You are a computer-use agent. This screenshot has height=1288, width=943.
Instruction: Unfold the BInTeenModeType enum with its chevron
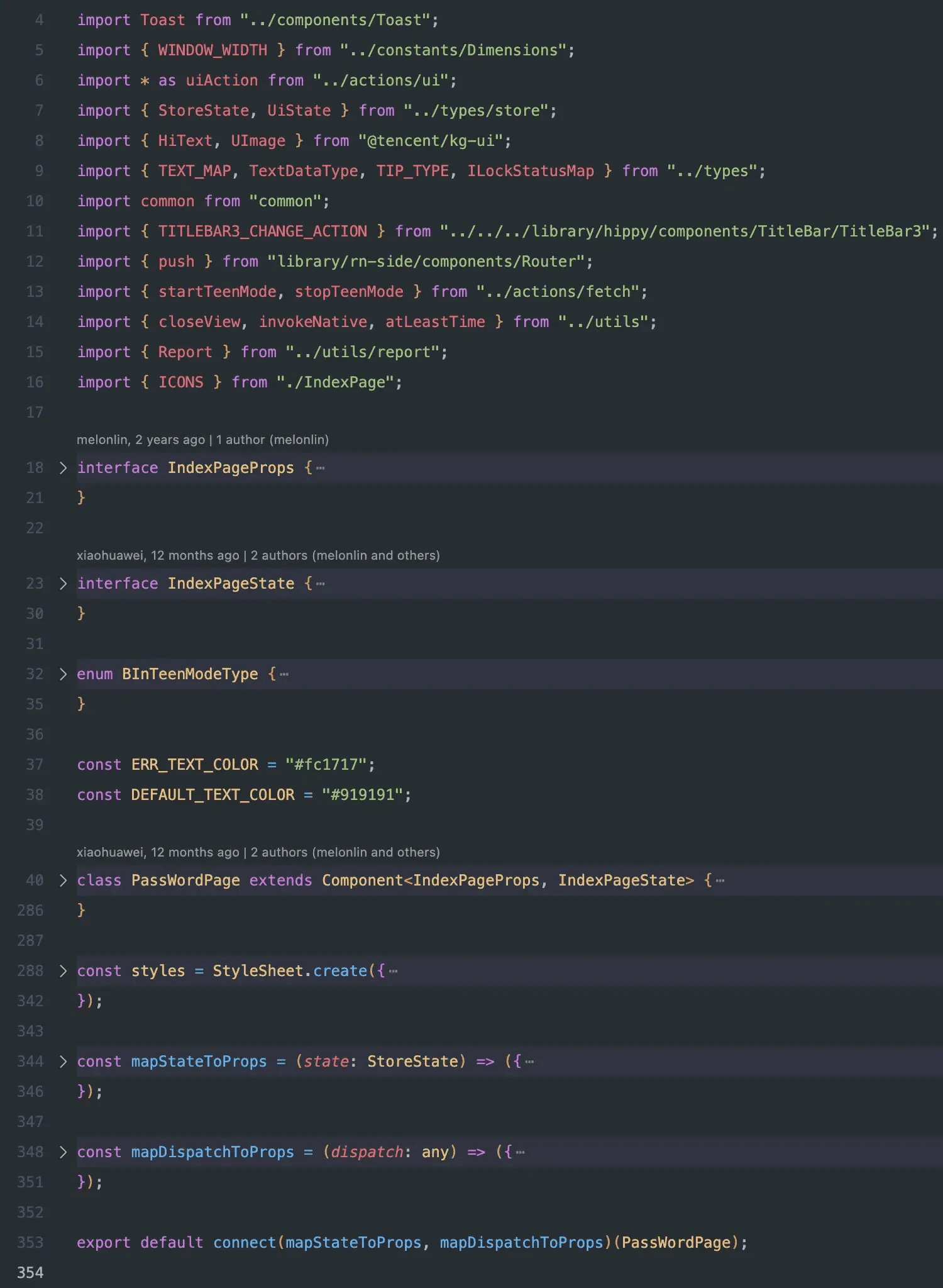[x=63, y=674]
